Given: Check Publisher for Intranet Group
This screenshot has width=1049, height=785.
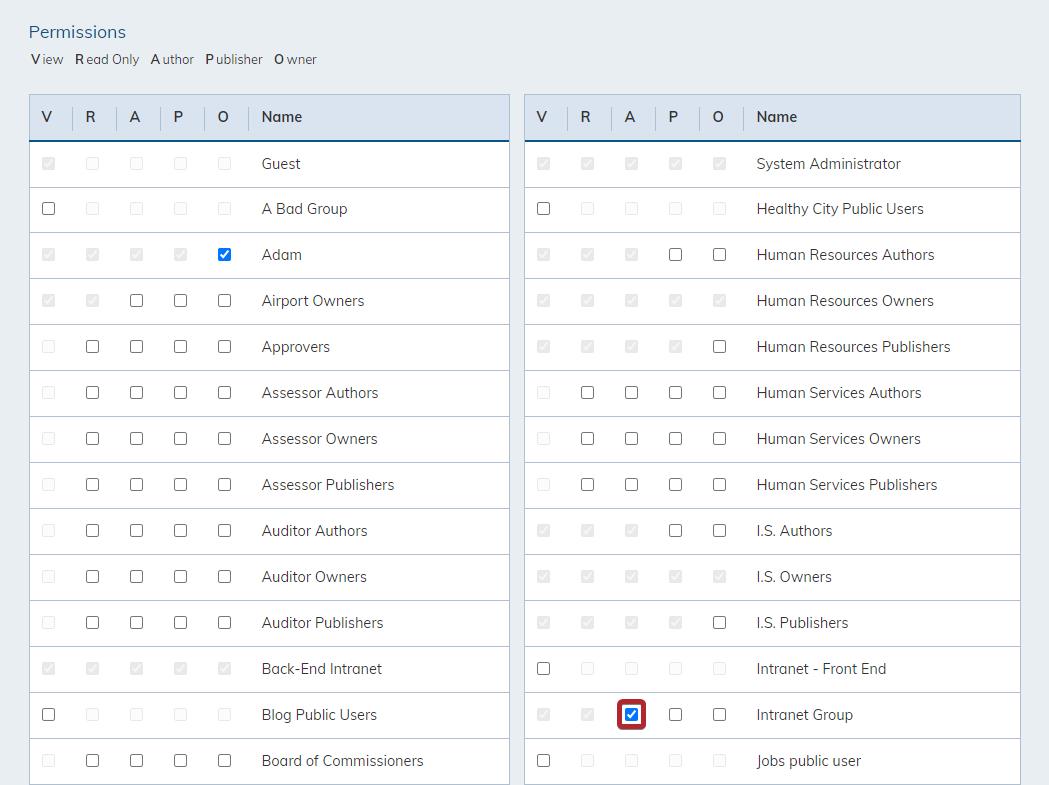Looking at the screenshot, I should (676, 715).
